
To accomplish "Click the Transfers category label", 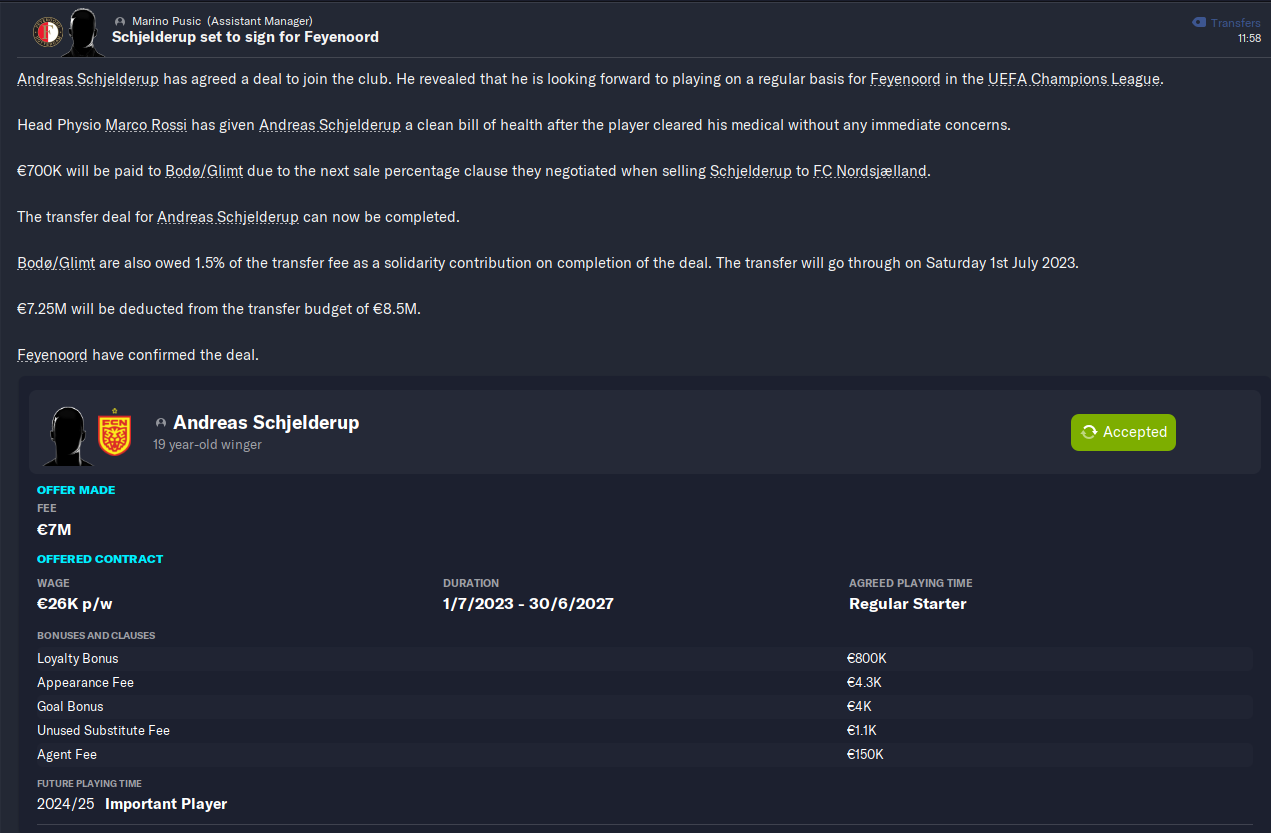I will pyautogui.click(x=1236, y=23).
